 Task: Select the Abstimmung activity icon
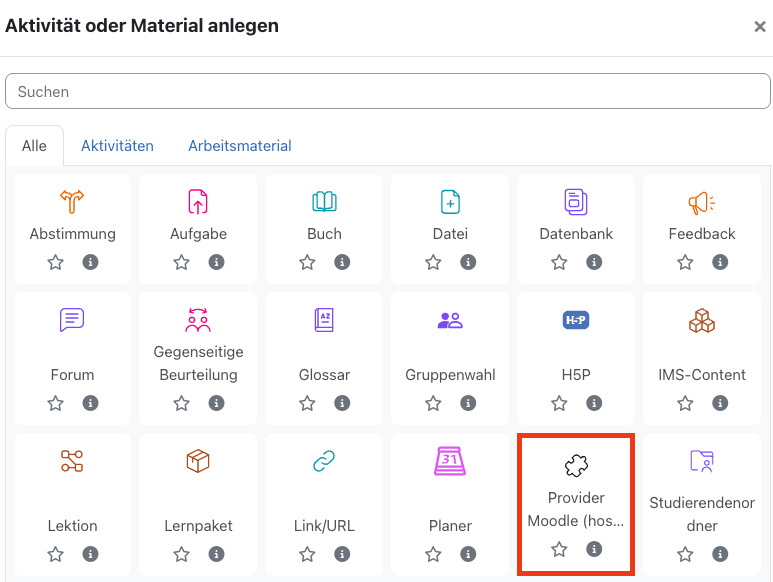point(72,202)
